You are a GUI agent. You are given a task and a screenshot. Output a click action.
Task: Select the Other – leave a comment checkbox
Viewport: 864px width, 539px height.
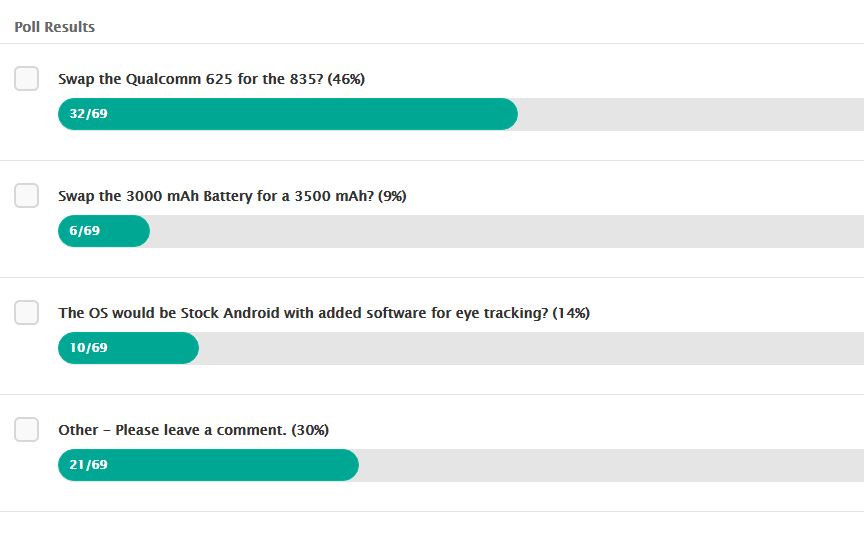pyautogui.click(x=26, y=430)
